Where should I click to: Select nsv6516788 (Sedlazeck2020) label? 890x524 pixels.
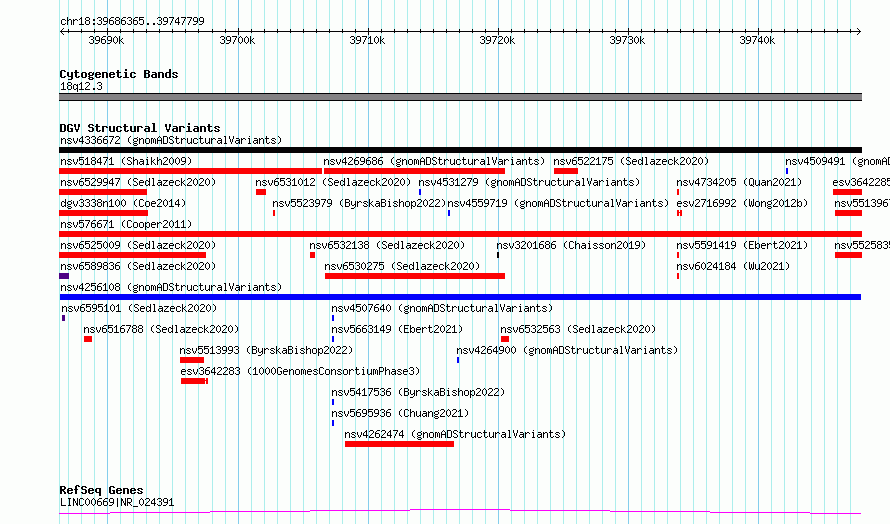point(161,329)
